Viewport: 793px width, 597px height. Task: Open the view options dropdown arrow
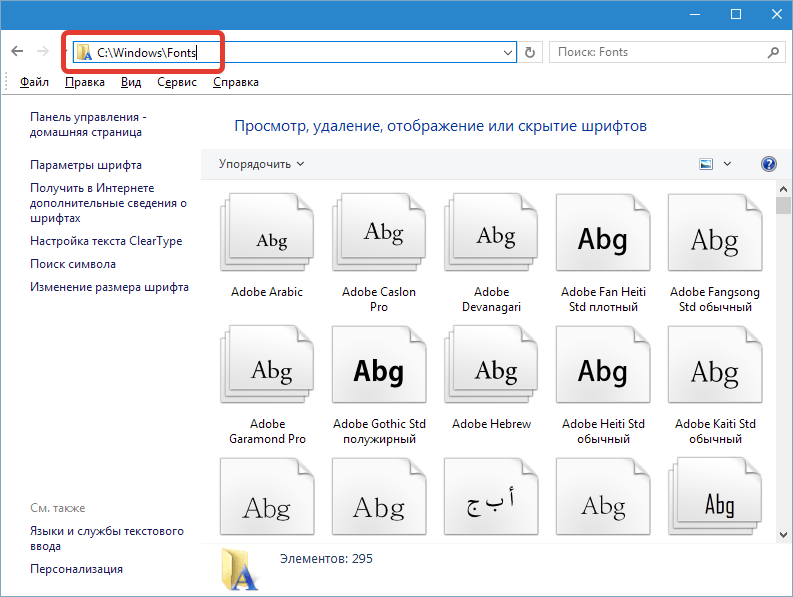coord(727,164)
